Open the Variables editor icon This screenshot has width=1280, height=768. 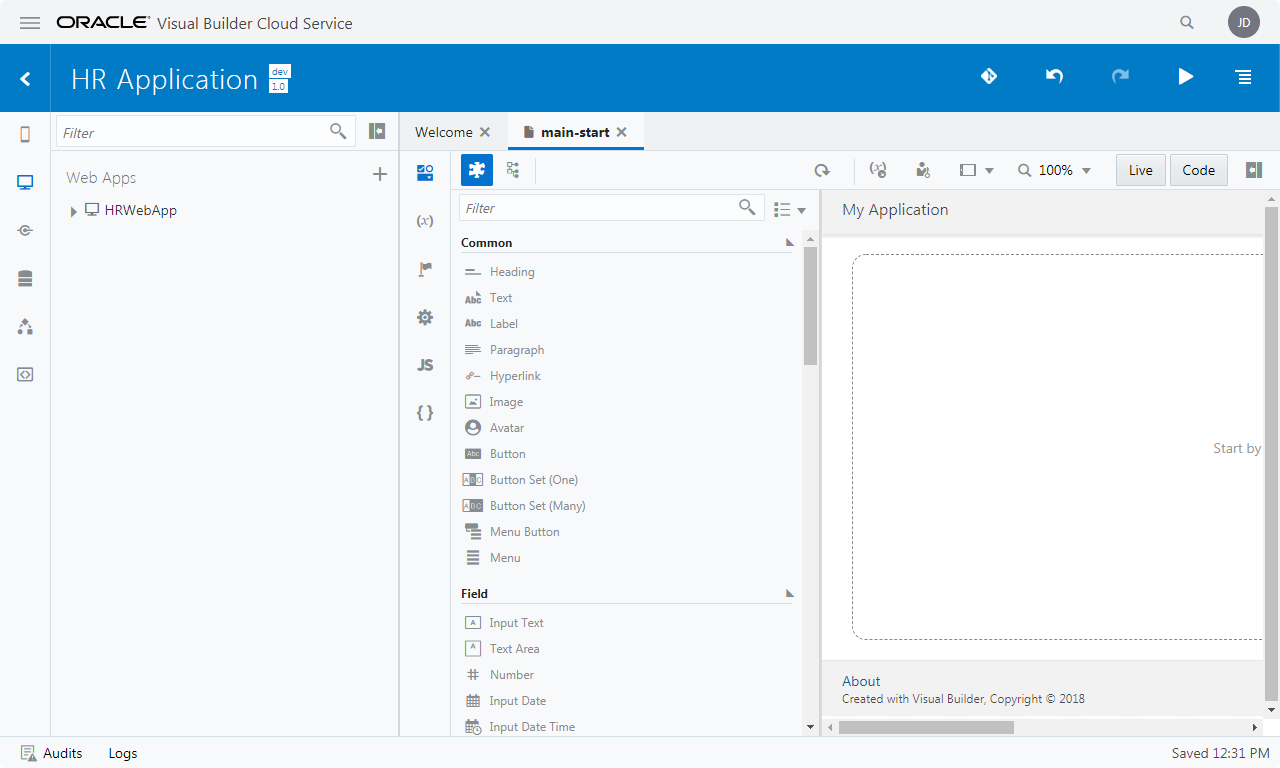point(425,220)
